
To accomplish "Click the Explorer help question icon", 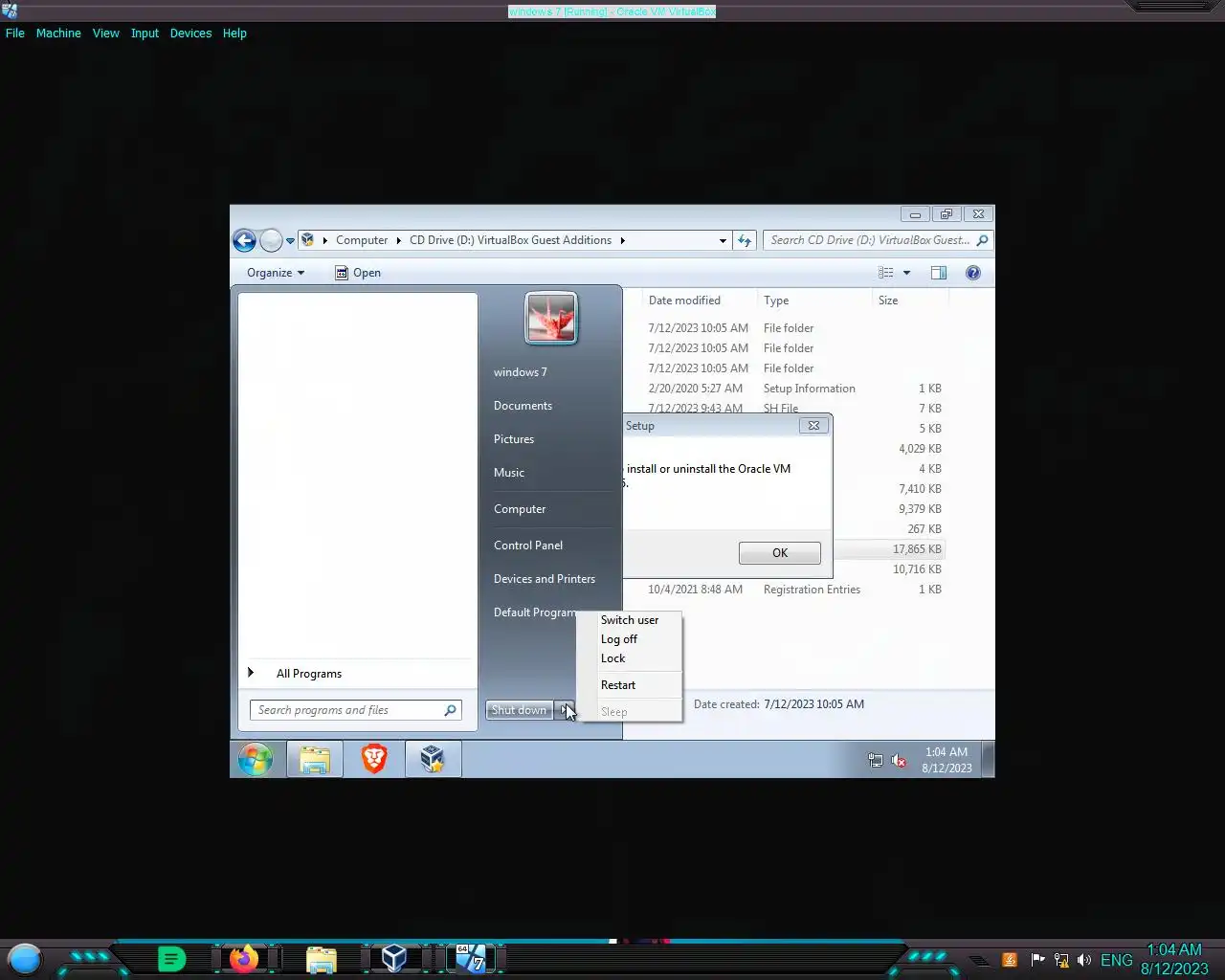I will pos(973,273).
